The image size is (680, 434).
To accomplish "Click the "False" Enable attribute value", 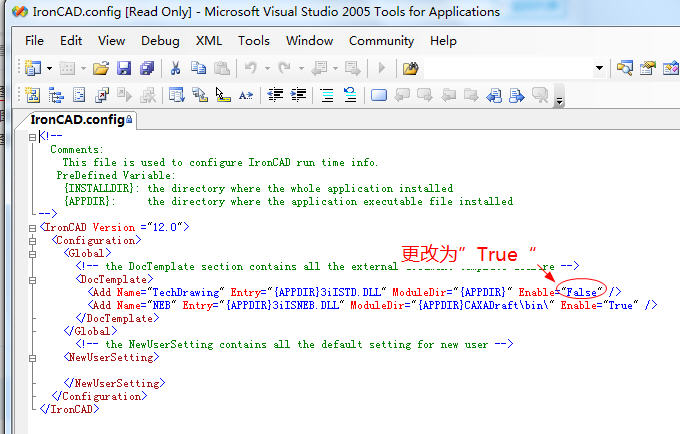I will click(582, 292).
